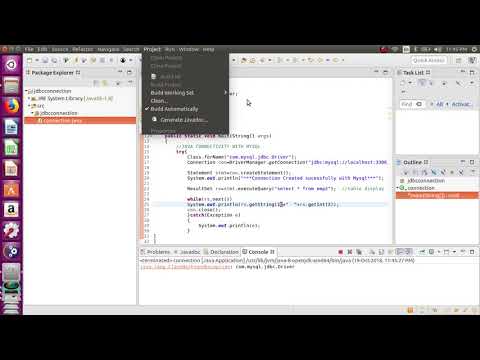Select connection.java in Package Explorer
This screenshot has width=480, height=360.
coord(80,120)
